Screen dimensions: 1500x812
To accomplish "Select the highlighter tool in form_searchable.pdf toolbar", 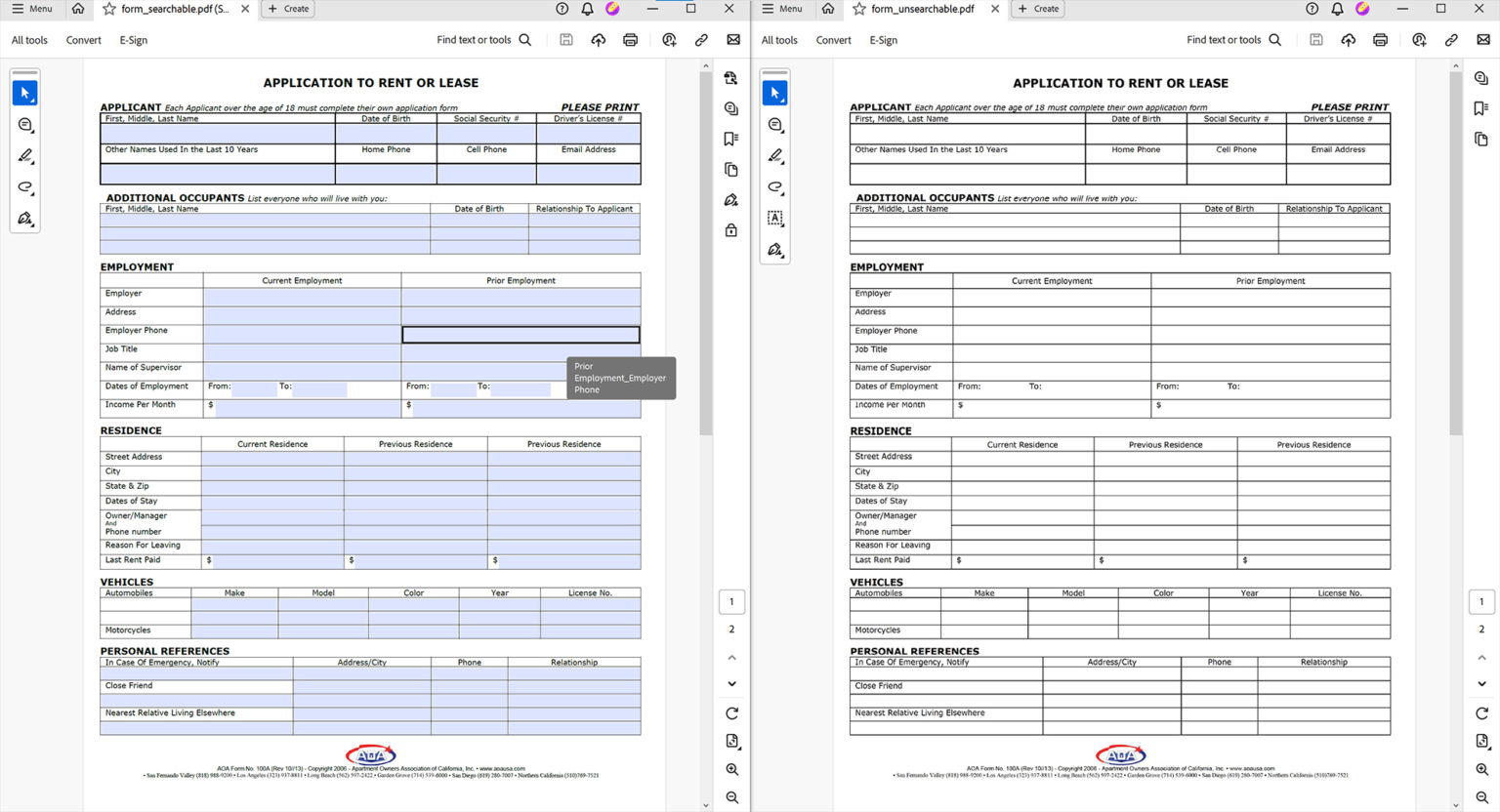I will [x=25, y=156].
